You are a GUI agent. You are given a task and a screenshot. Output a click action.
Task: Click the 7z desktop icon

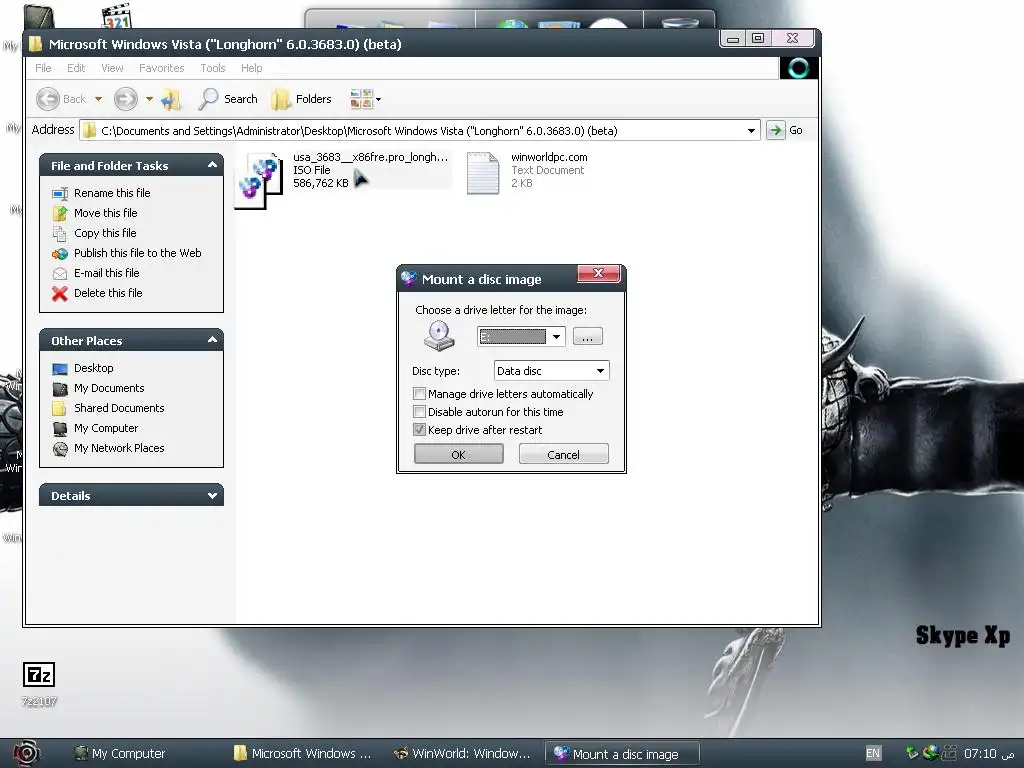pos(39,675)
